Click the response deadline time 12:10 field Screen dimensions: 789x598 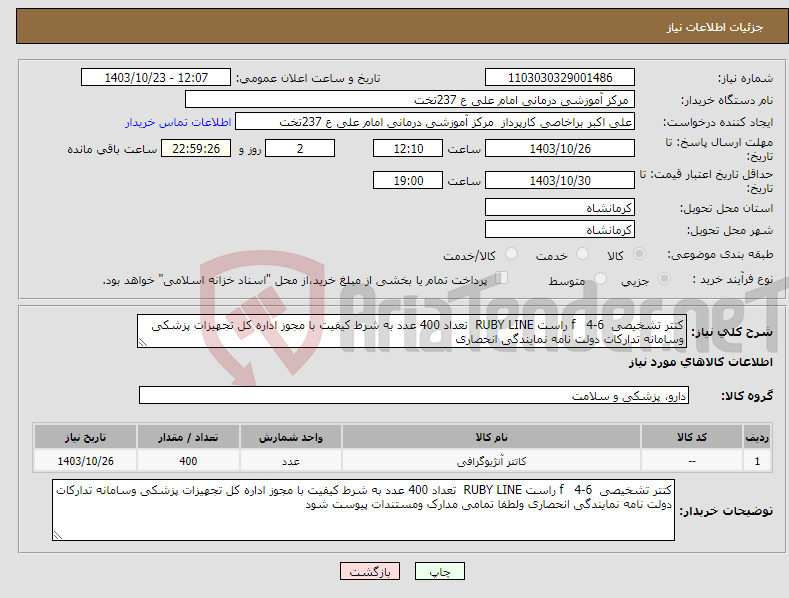(x=408, y=148)
